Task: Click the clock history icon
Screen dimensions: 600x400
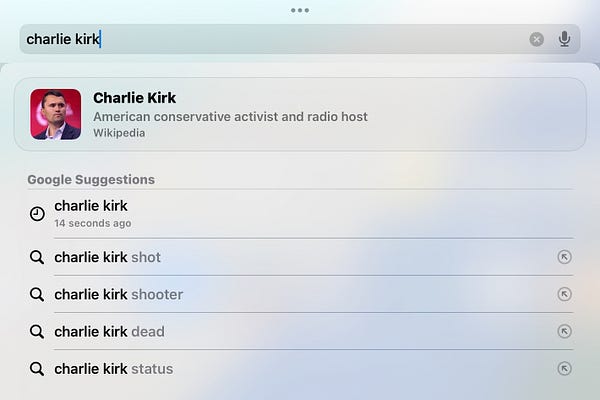Action: pyautogui.click(x=37, y=214)
